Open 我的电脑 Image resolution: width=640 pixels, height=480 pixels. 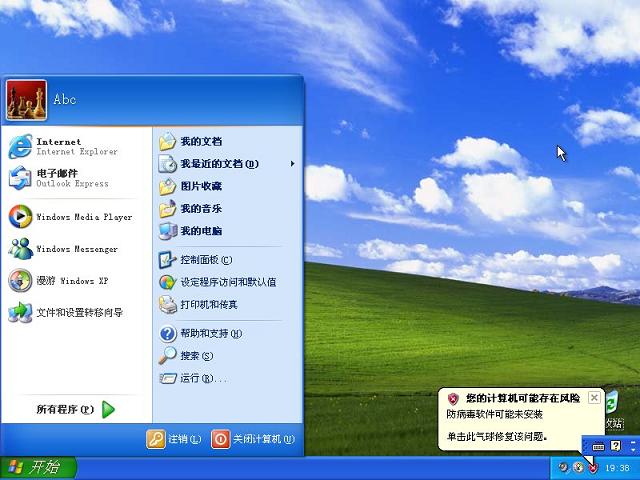pos(200,231)
